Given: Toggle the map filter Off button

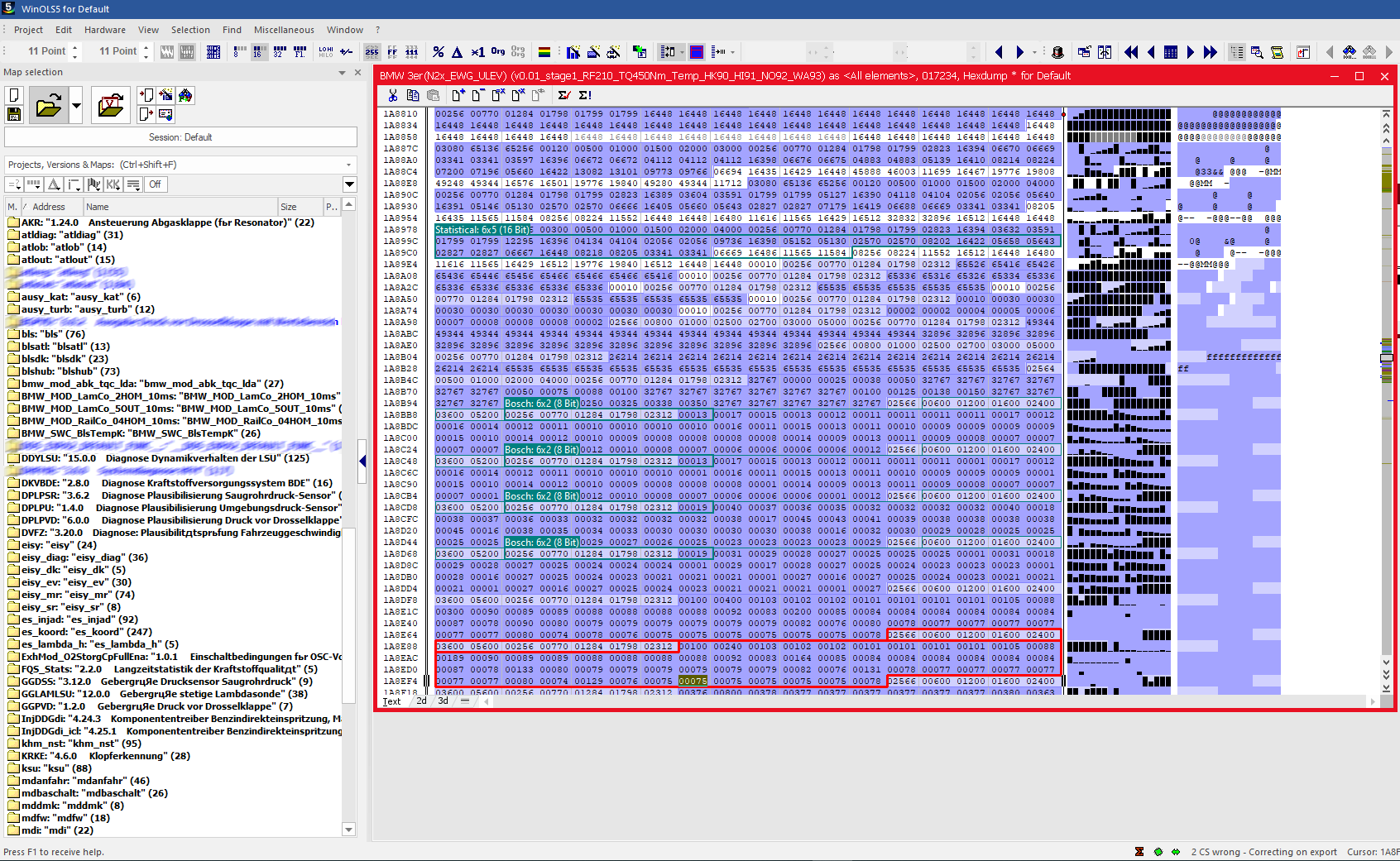Looking at the screenshot, I should pyautogui.click(x=155, y=184).
